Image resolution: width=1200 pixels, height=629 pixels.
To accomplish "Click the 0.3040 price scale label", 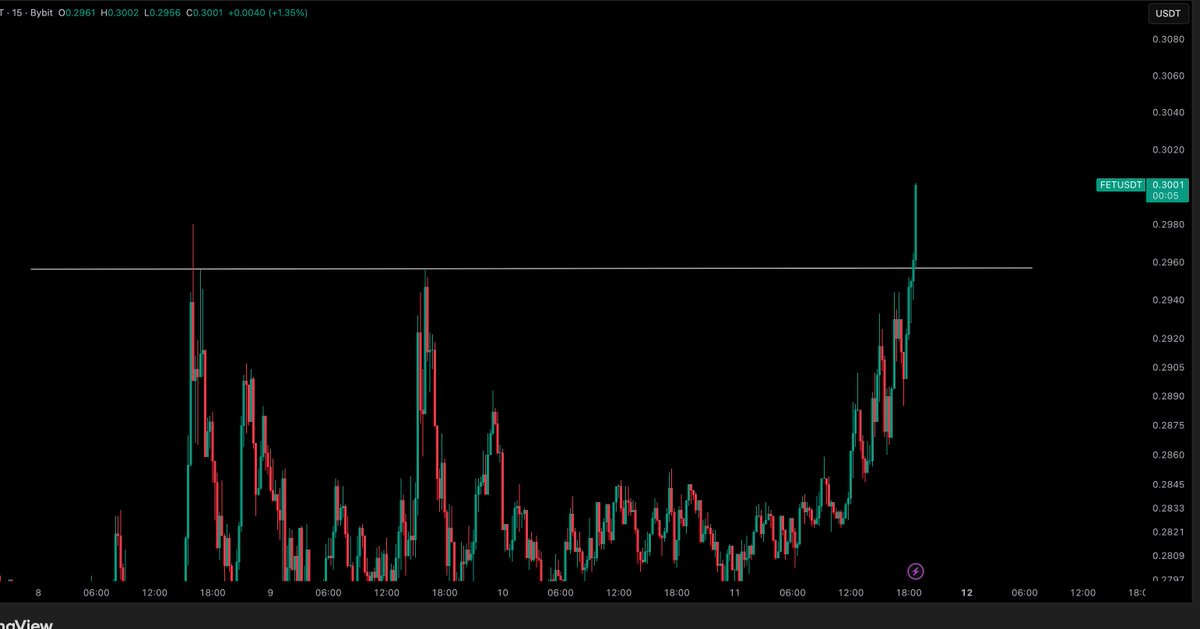I will 1169,113.
